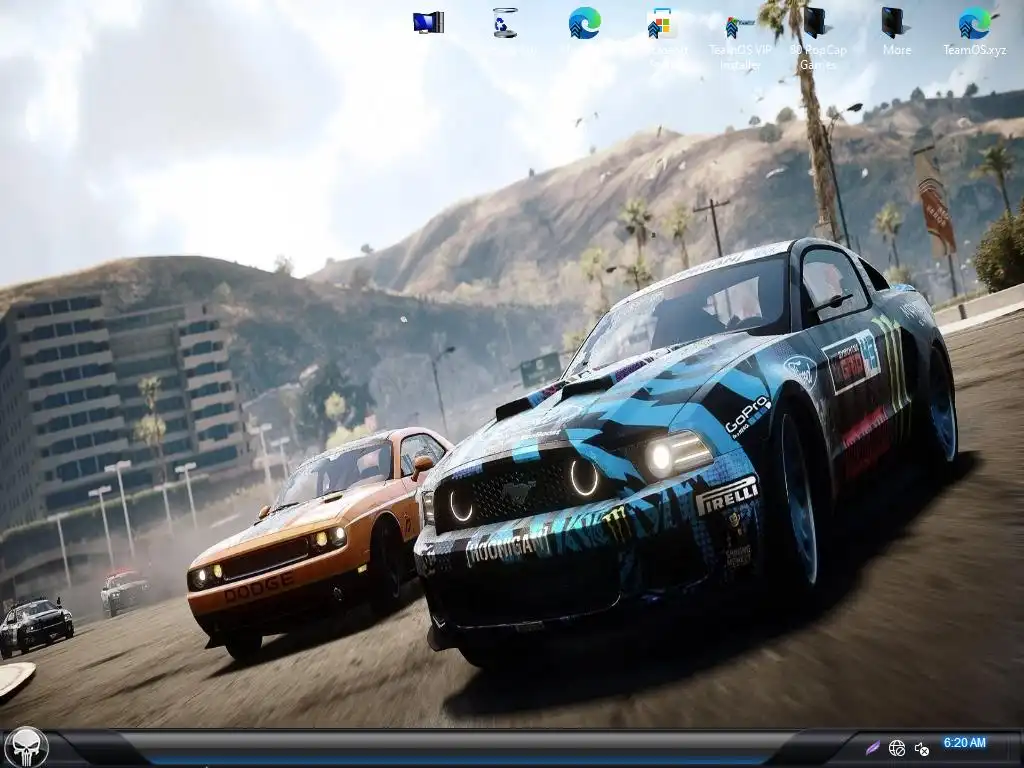Viewport: 1024px width, 768px height.
Task: Open the More folder on desktop
Action: pyautogui.click(x=896, y=31)
